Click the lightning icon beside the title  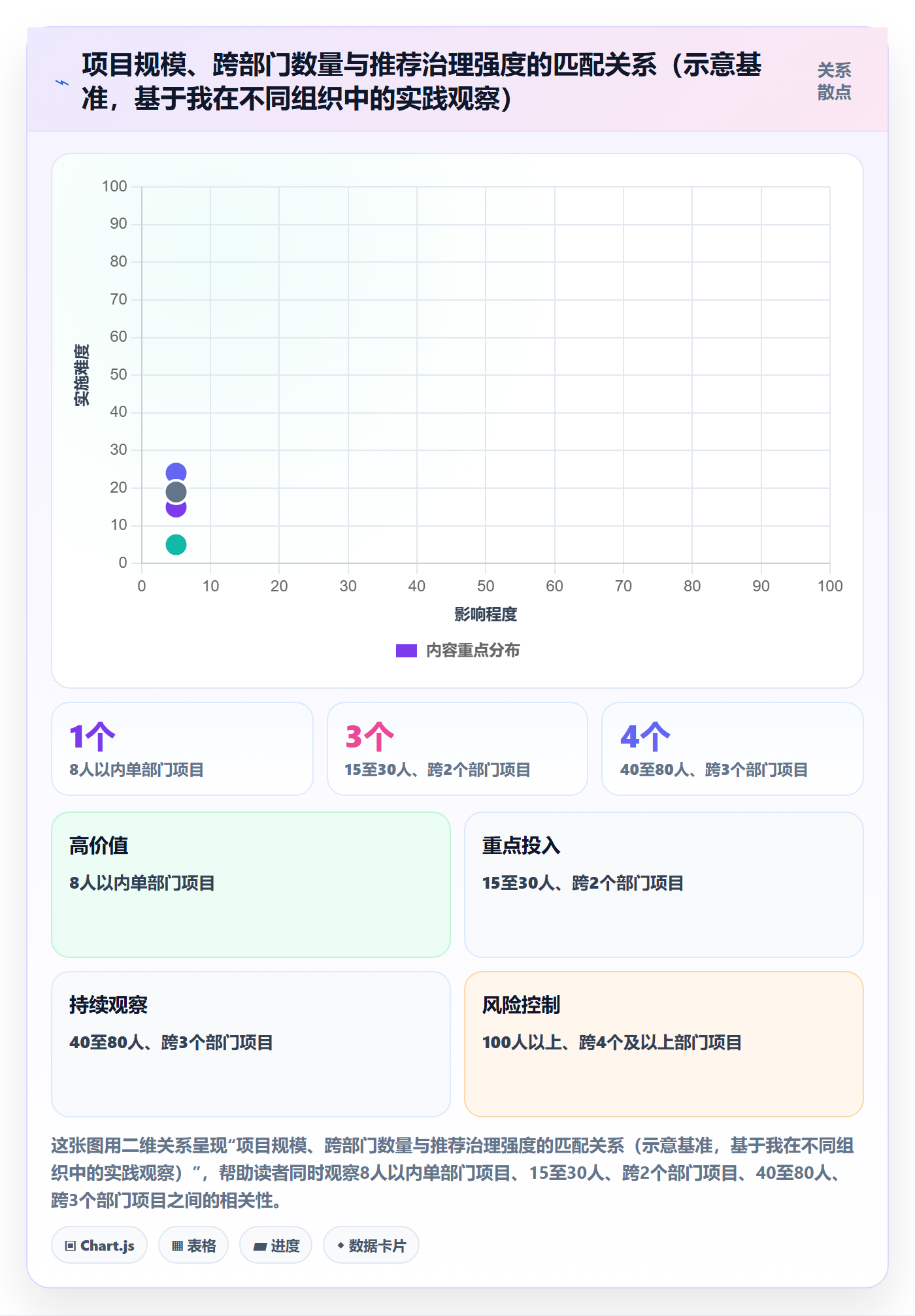(x=62, y=82)
